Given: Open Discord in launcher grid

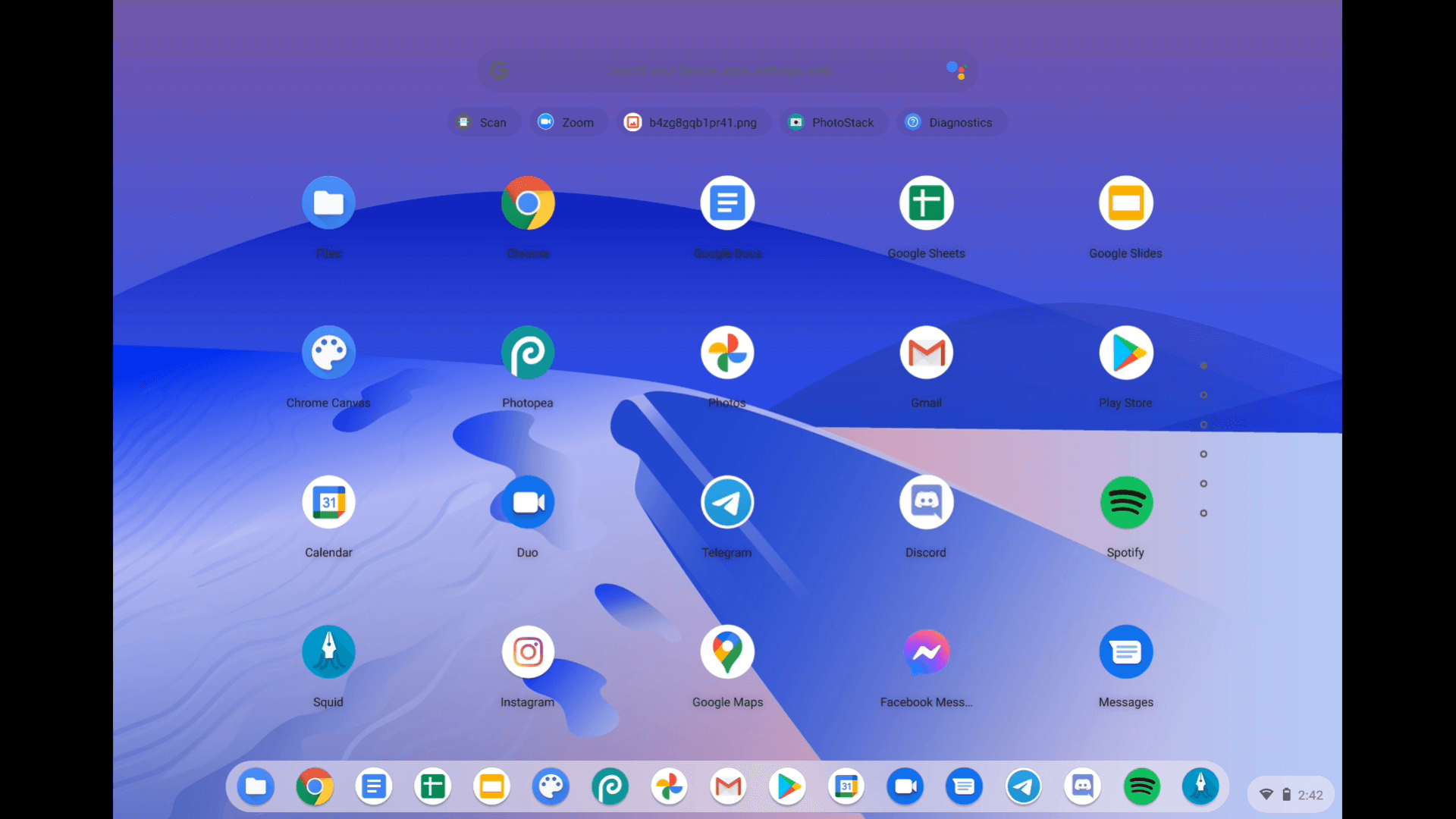Looking at the screenshot, I should (x=927, y=502).
